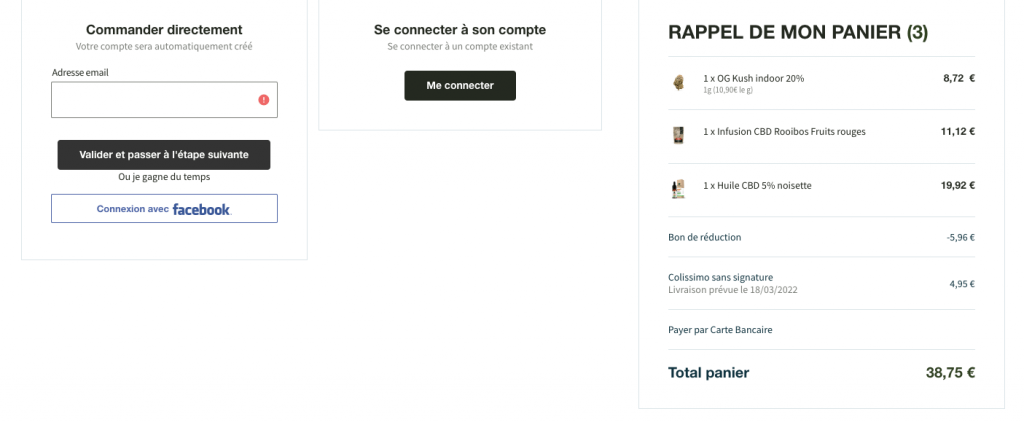
Task: Open the Infusion CBD Rooibos product thumbnail
Action: coord(679,135)
